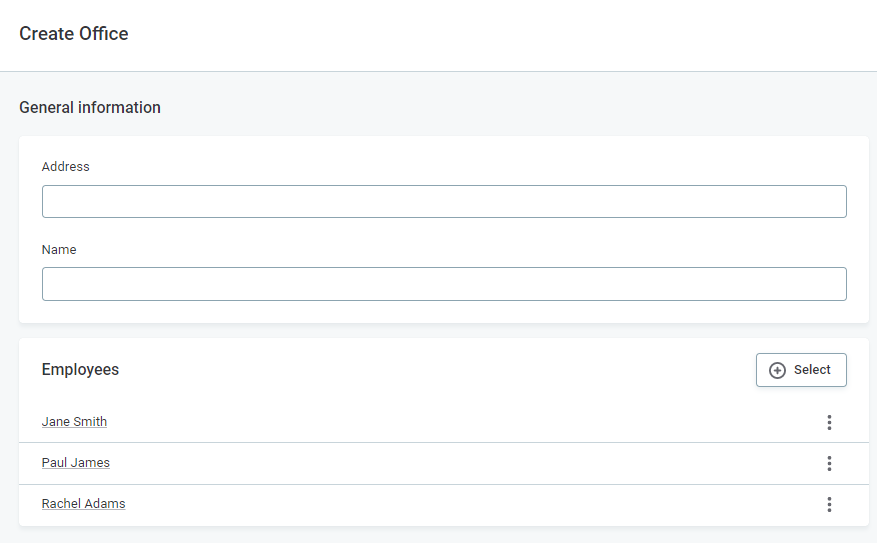
Task: Click the Name field label
Action: coord(59,250)
